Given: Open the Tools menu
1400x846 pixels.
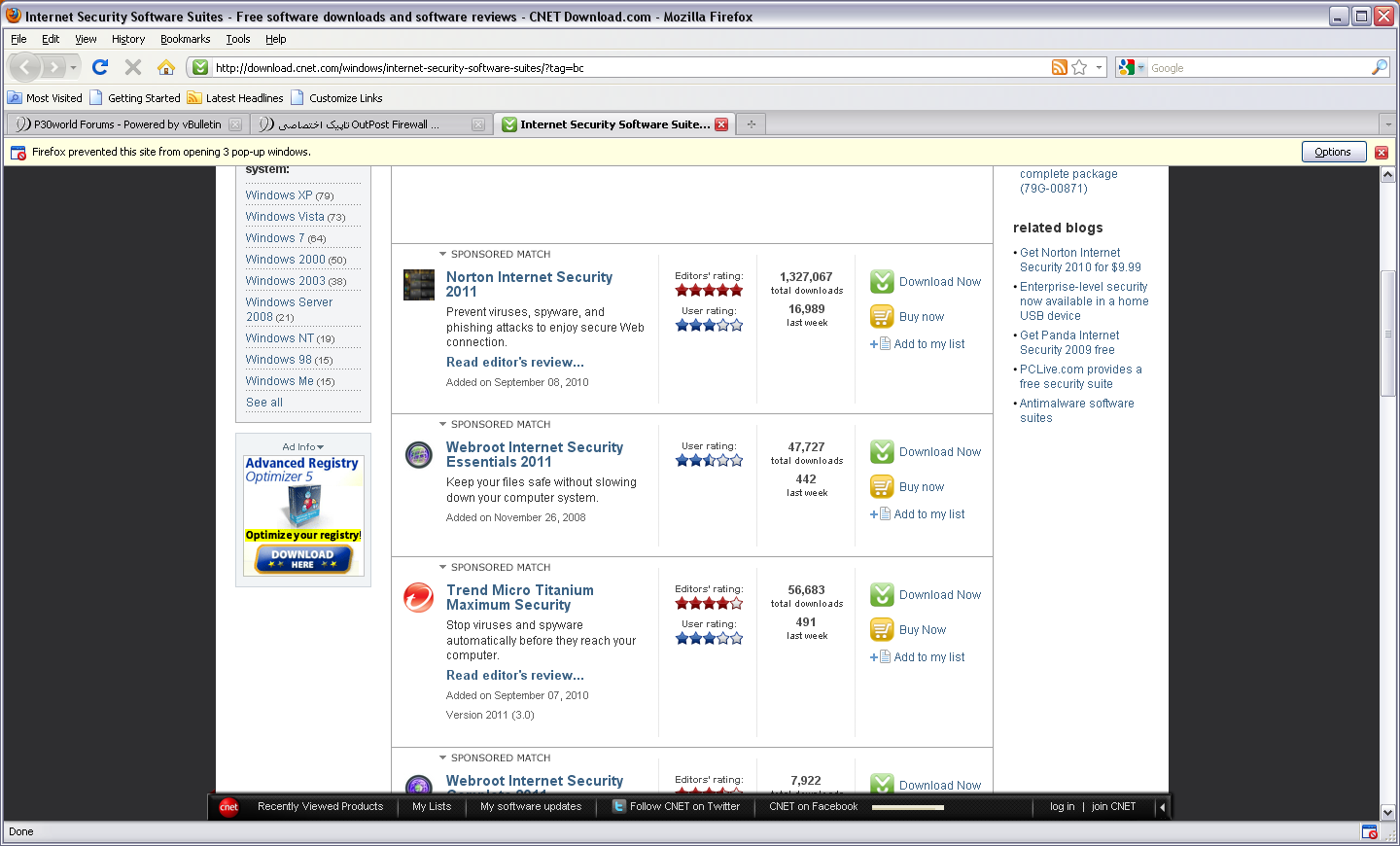Looking at the screenshot, I should (x=238, y=39).
